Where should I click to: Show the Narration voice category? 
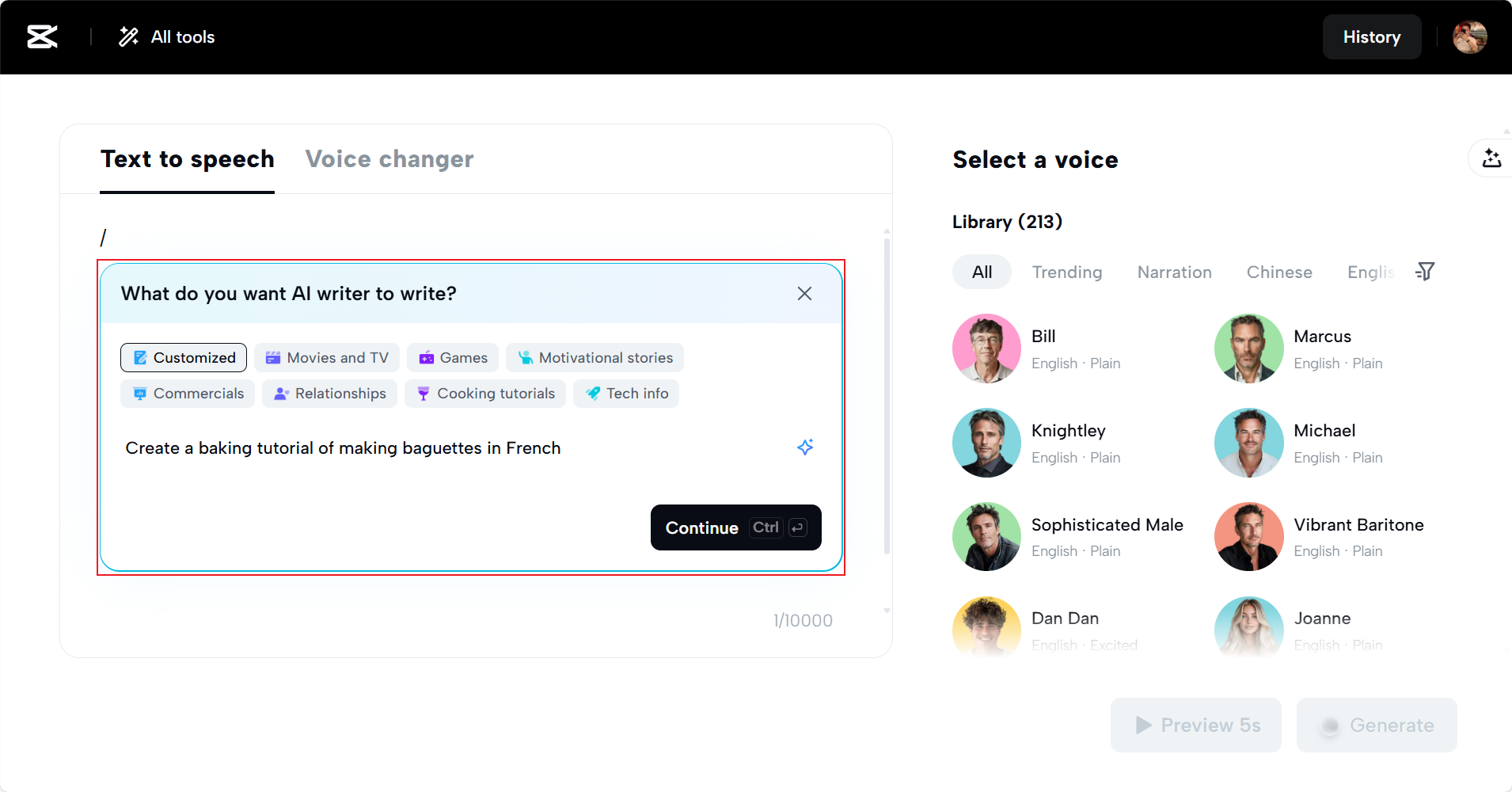point(1174,272)
